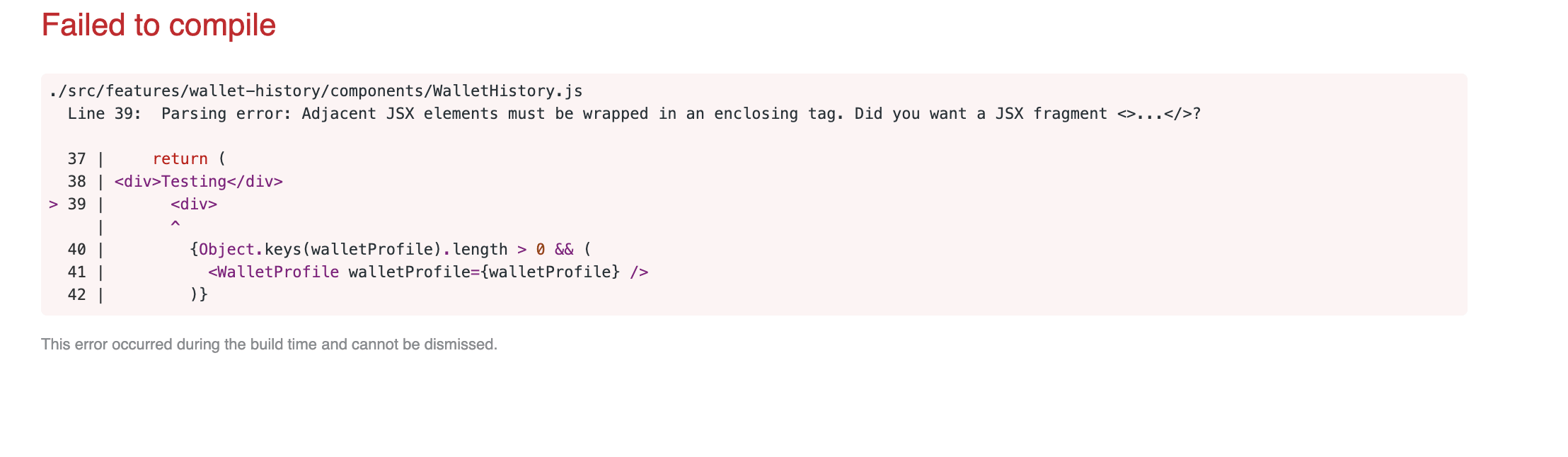Click line number 38 in the gutter
The width and height of the screenshot is (1568, 457).
click(x=76, y=182)
